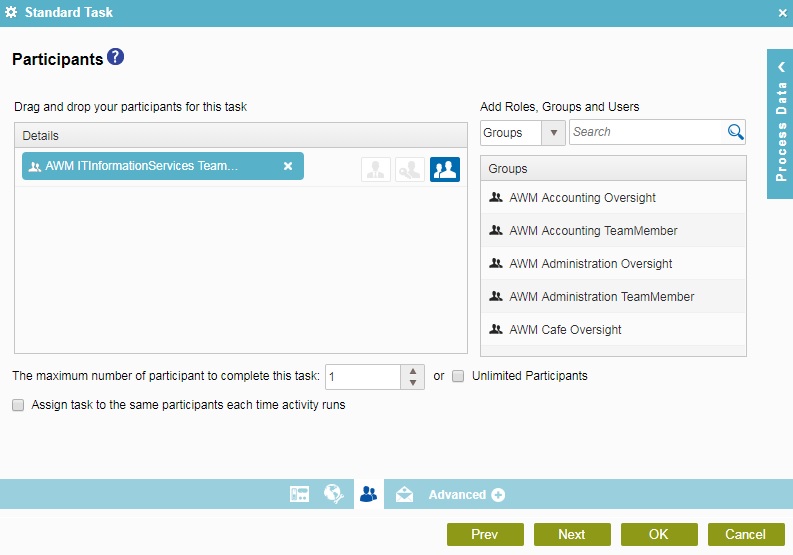Check Assign task to same participants
The height and width of the screenshot is (555, 793).
[18, 405]
